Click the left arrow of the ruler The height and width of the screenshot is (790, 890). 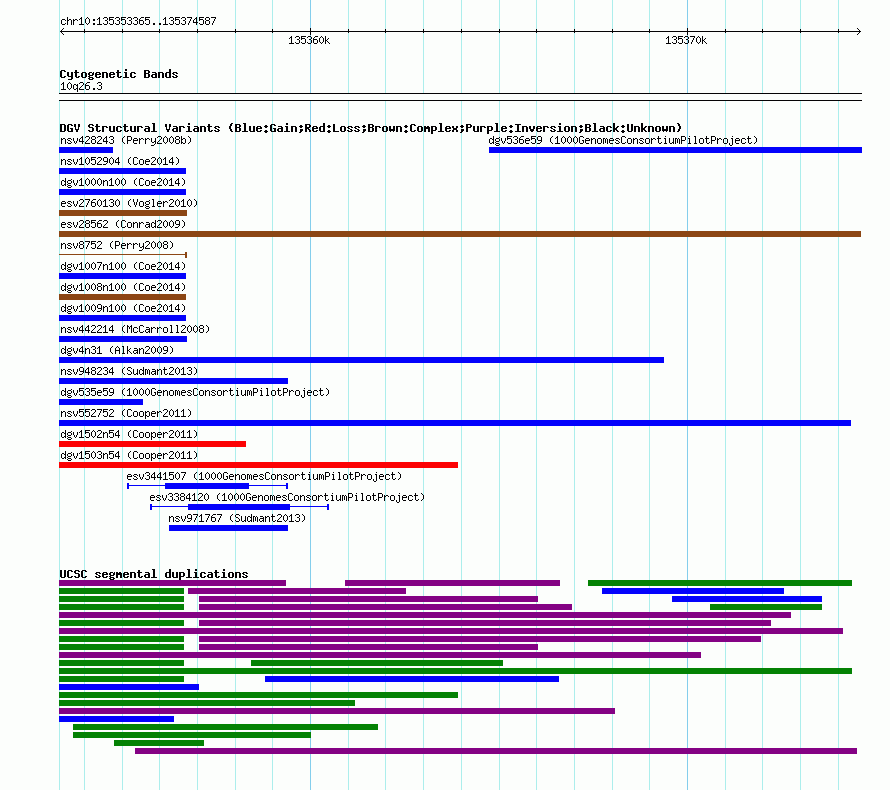(62, 32)
